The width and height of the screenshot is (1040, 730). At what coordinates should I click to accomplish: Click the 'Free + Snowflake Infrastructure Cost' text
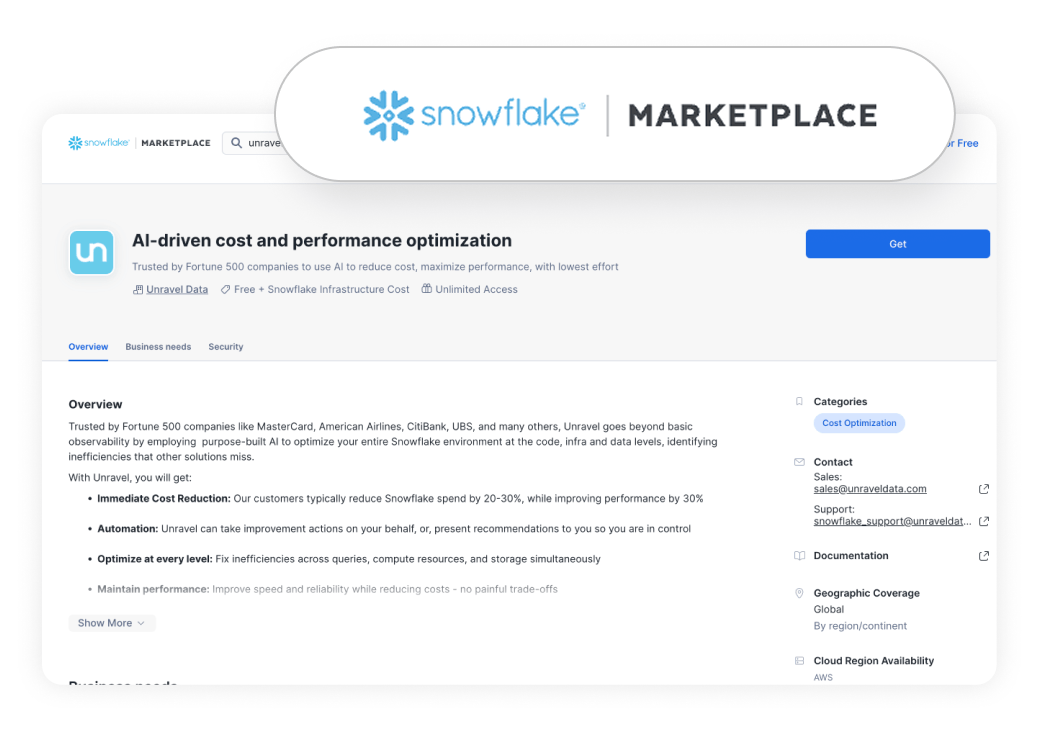(322, 290)
